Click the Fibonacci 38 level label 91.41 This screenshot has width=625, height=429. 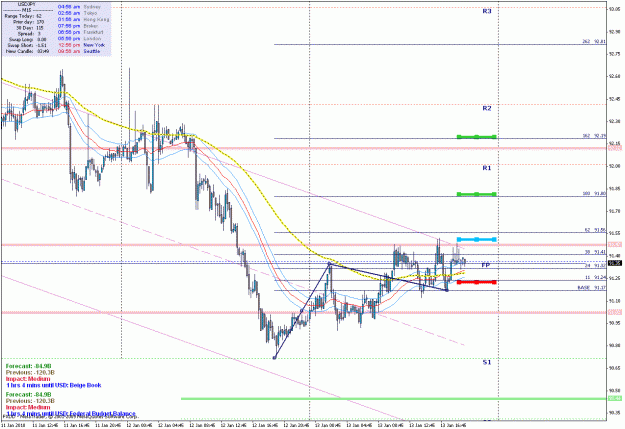595,252
